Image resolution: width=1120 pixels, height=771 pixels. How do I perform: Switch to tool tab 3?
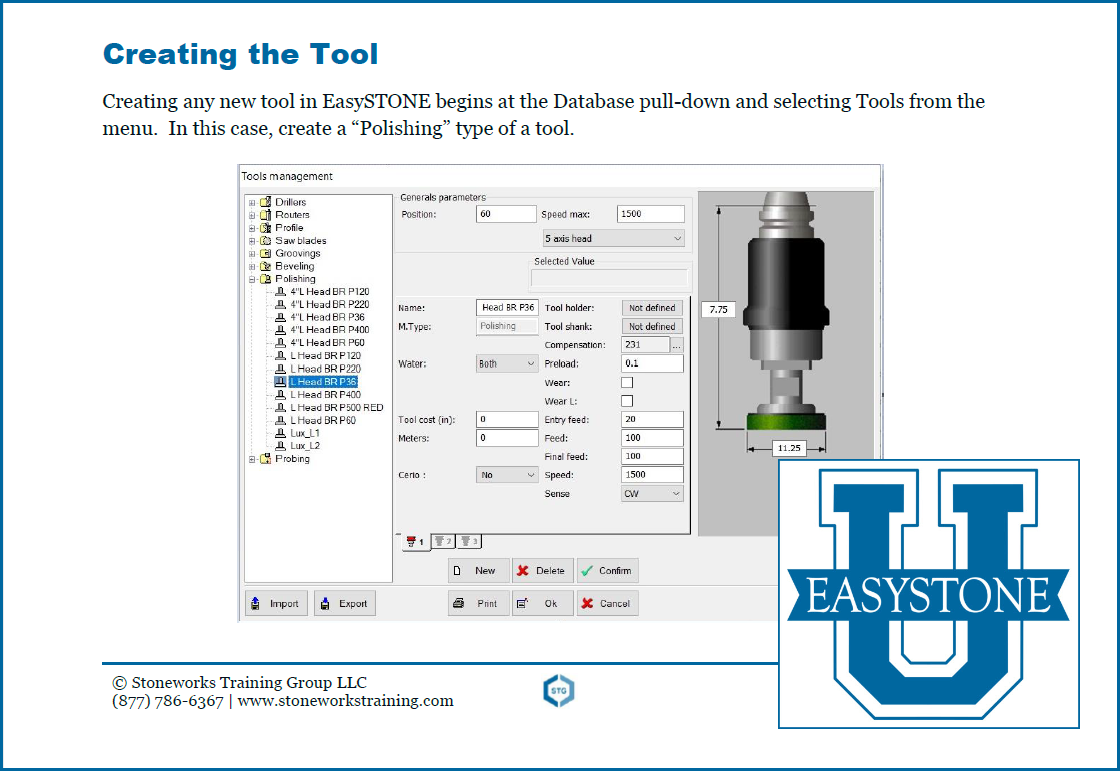point(469,541)
